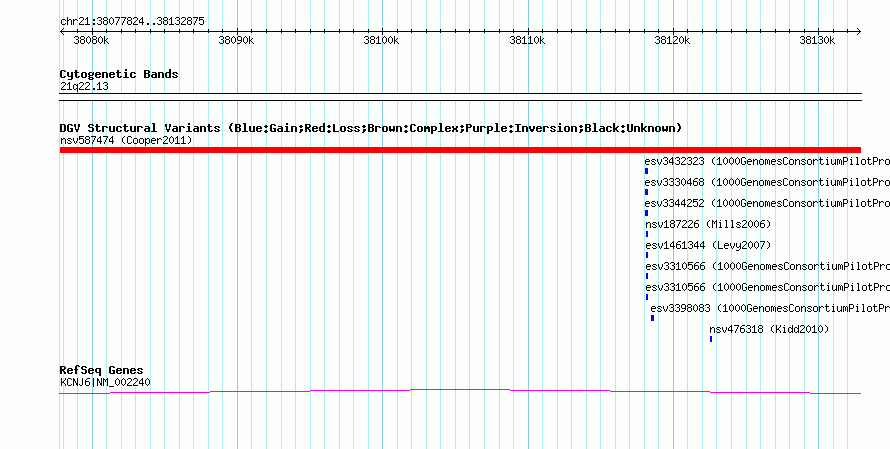Select the blue nsv187226 gain marker
This screenshot has height=449, width=890.
647,234
